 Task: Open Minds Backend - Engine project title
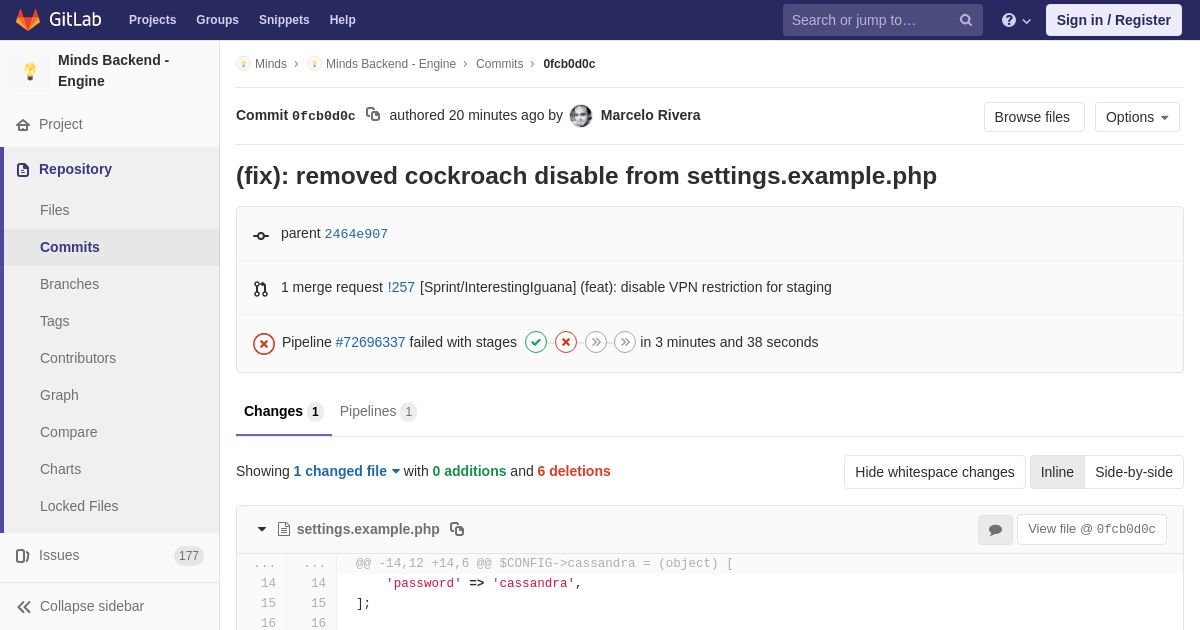coord(113,71)
